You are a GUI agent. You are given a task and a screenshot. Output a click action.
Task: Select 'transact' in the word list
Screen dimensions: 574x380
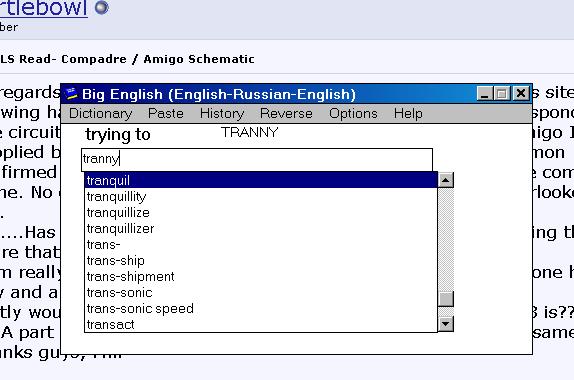click(261, 324)
